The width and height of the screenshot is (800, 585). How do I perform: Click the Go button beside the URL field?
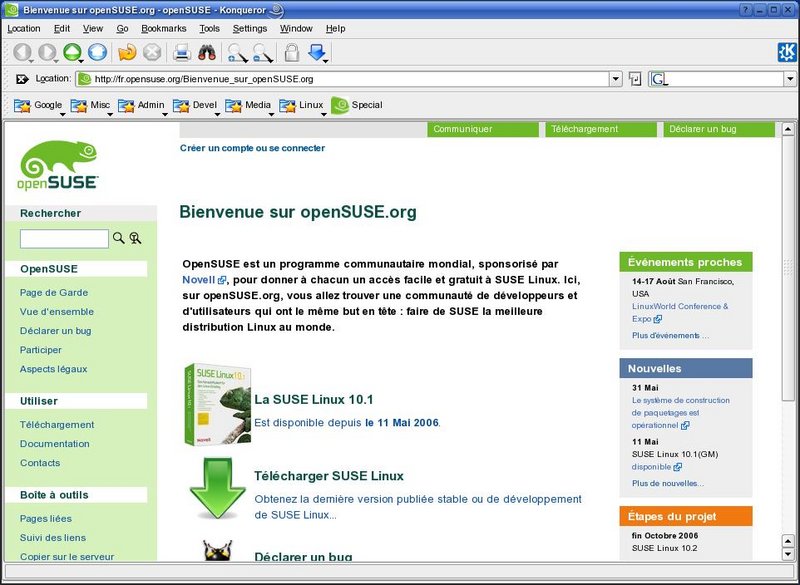[635, 79]
